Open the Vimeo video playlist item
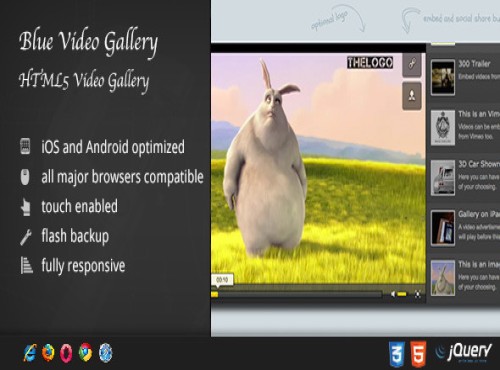The image size is (500, 370). click(443, 128)
